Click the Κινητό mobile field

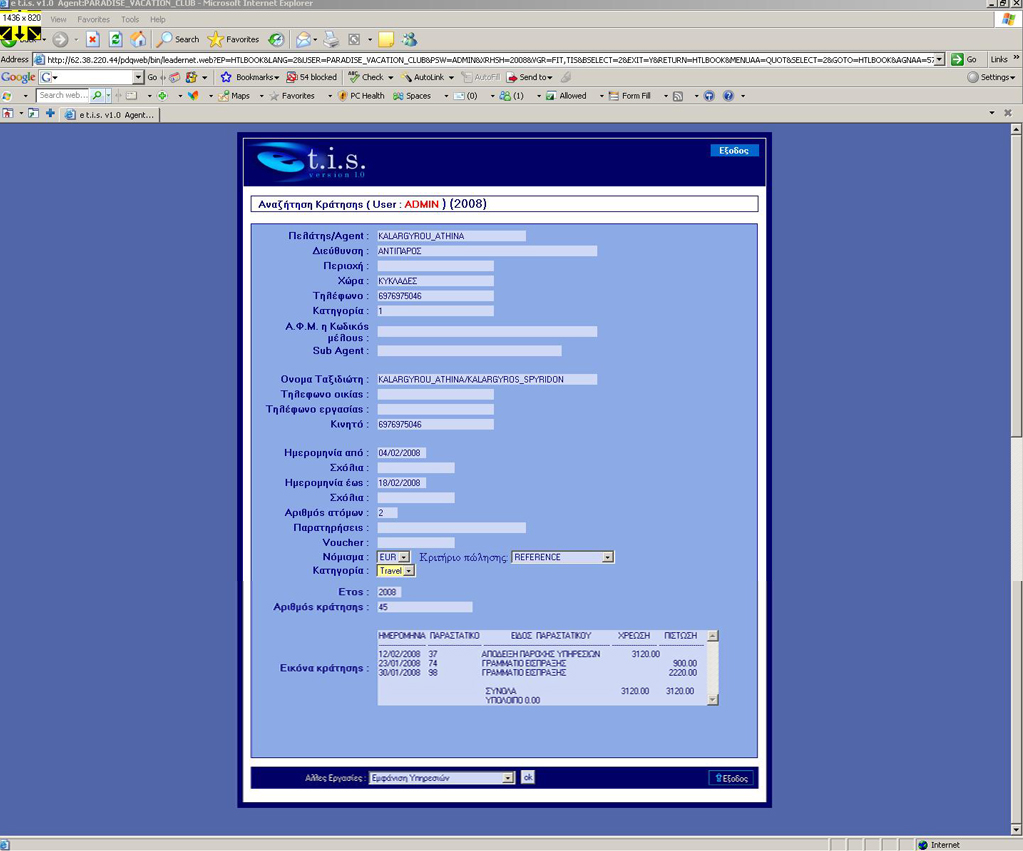click(x=436, y=425)
